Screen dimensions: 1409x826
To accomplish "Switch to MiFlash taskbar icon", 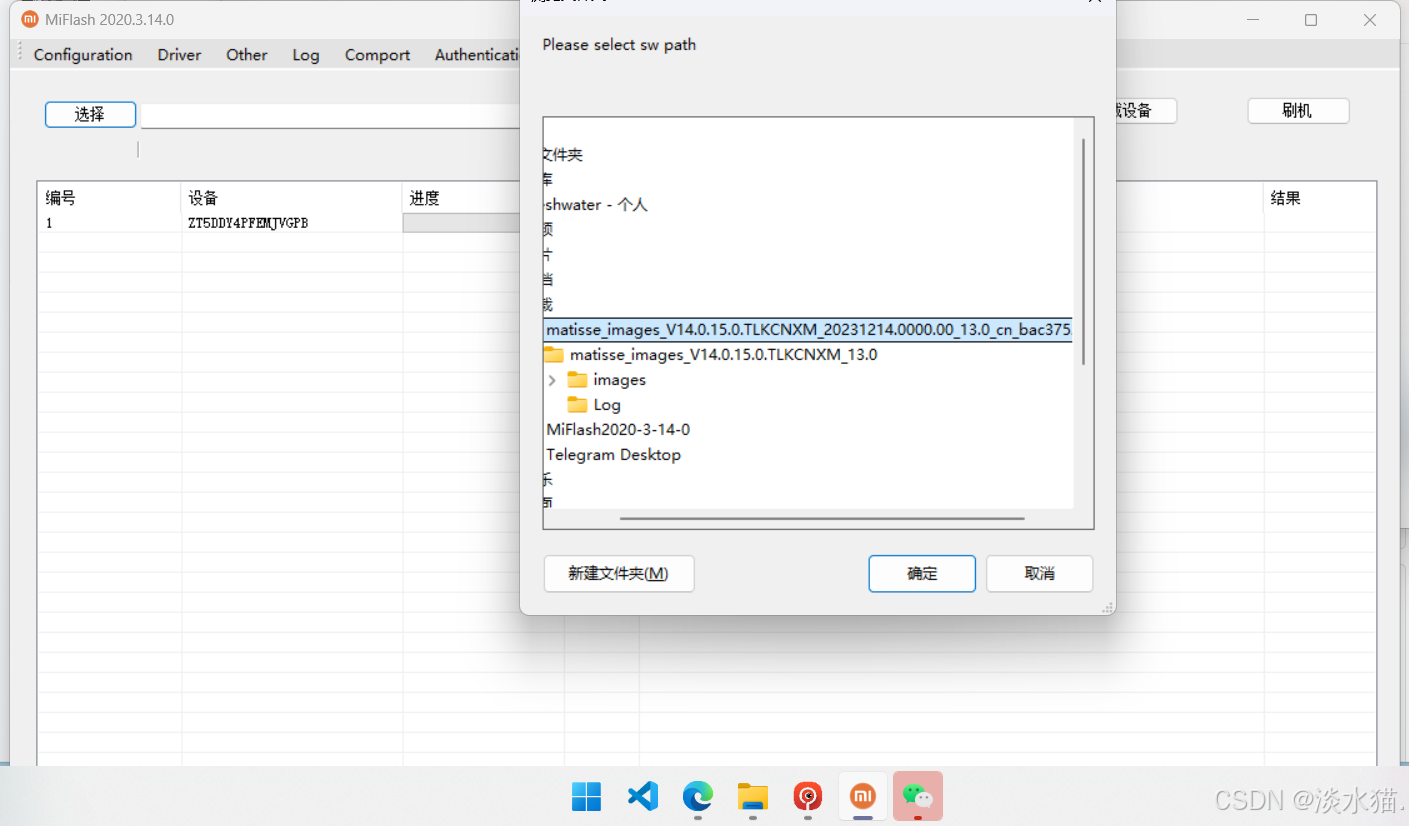I will click(x=862, y=796).
